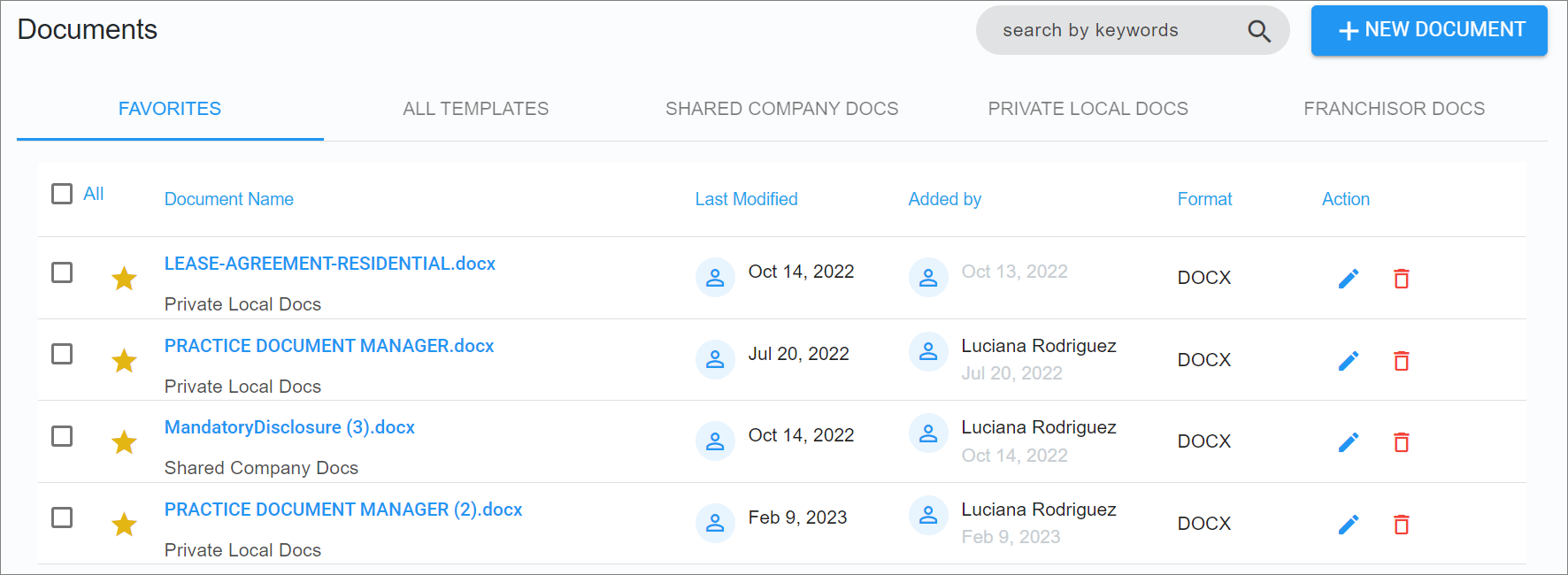Check the All select checkbox
The image size is (1568, 575).
[x=62, y=194]
